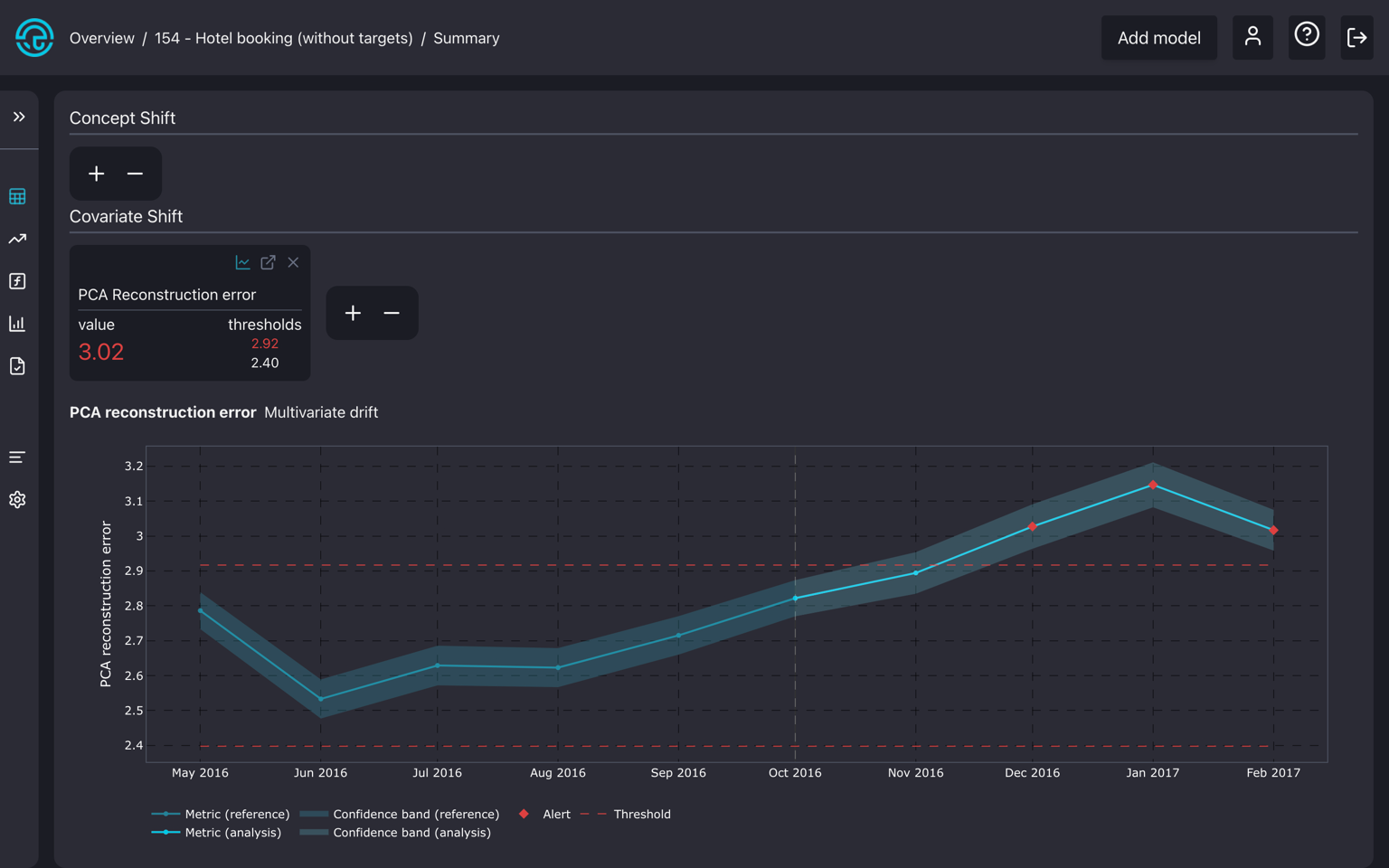Open Hotel booking model breadcrumb

tap(283, 38)
